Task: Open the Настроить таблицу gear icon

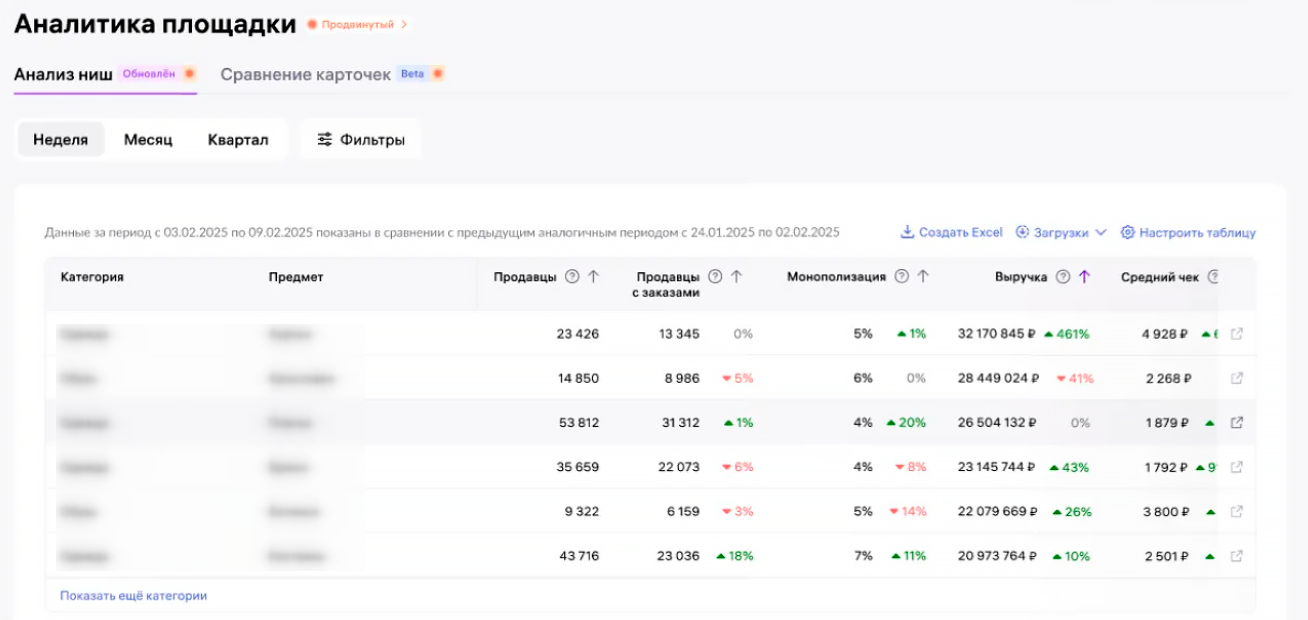Action: click(1128, 231)
